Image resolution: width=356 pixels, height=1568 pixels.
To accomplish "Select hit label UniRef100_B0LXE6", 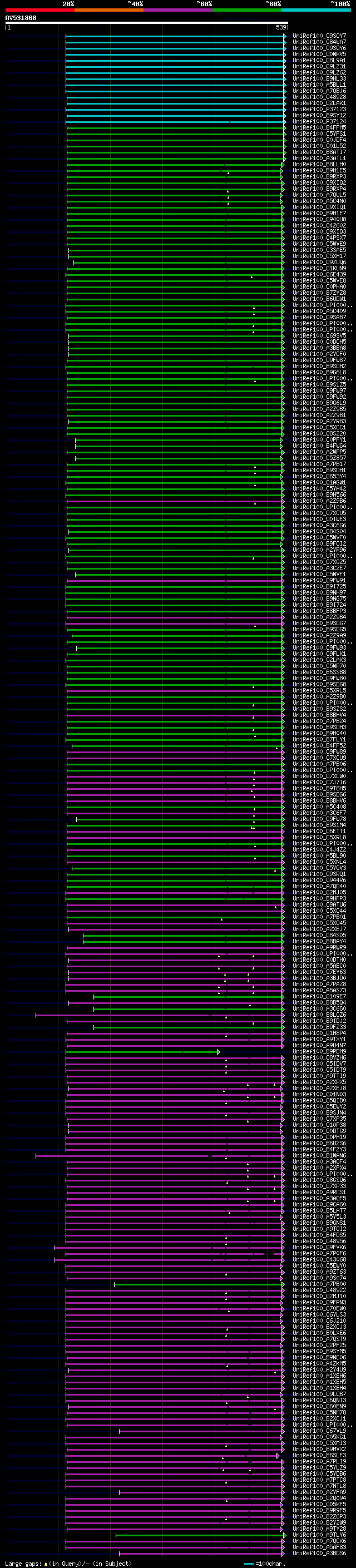I will point(319,1333).
